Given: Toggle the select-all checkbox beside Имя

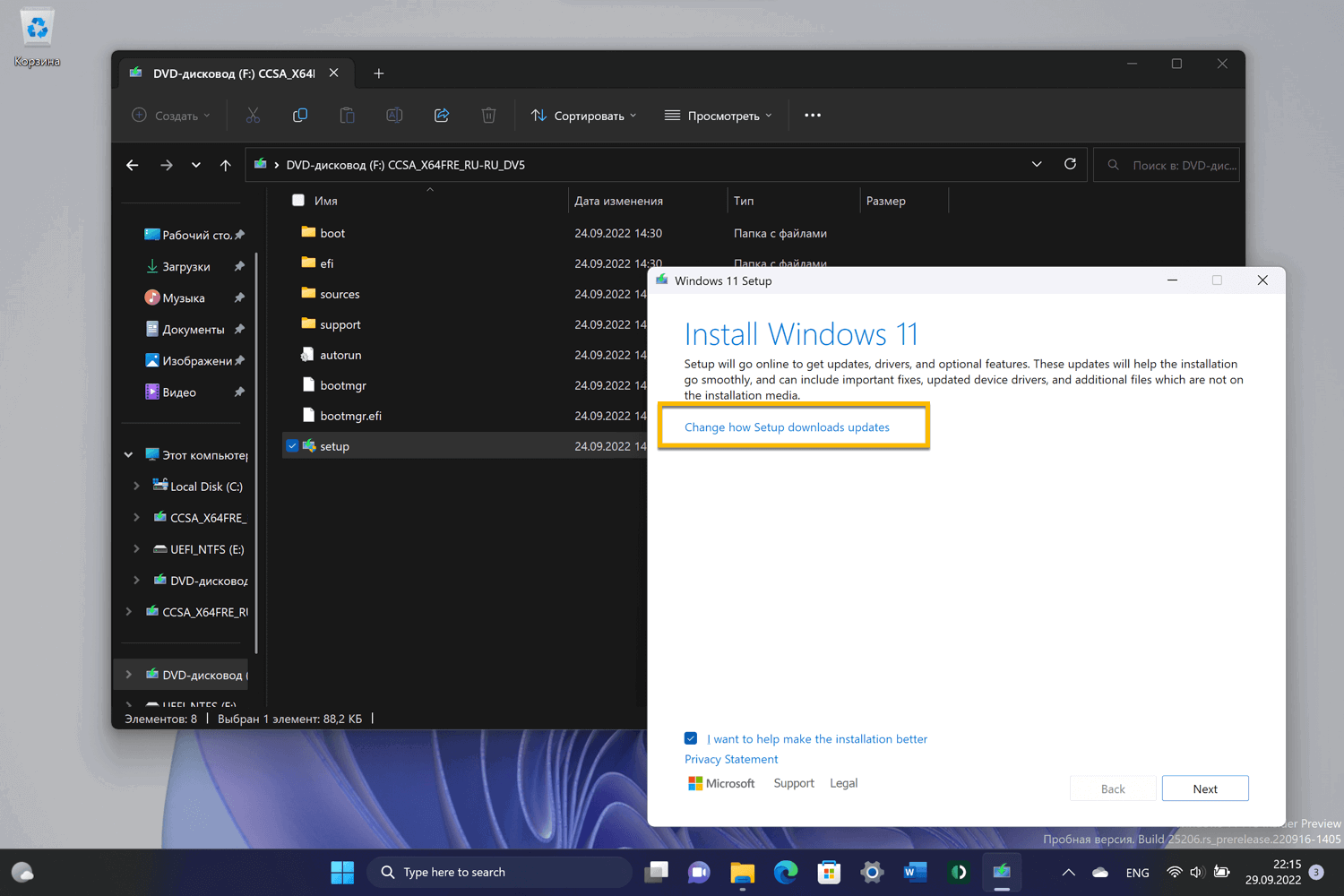Looking at the screenshot, I should pyautogui.click(x=298, y=201).
